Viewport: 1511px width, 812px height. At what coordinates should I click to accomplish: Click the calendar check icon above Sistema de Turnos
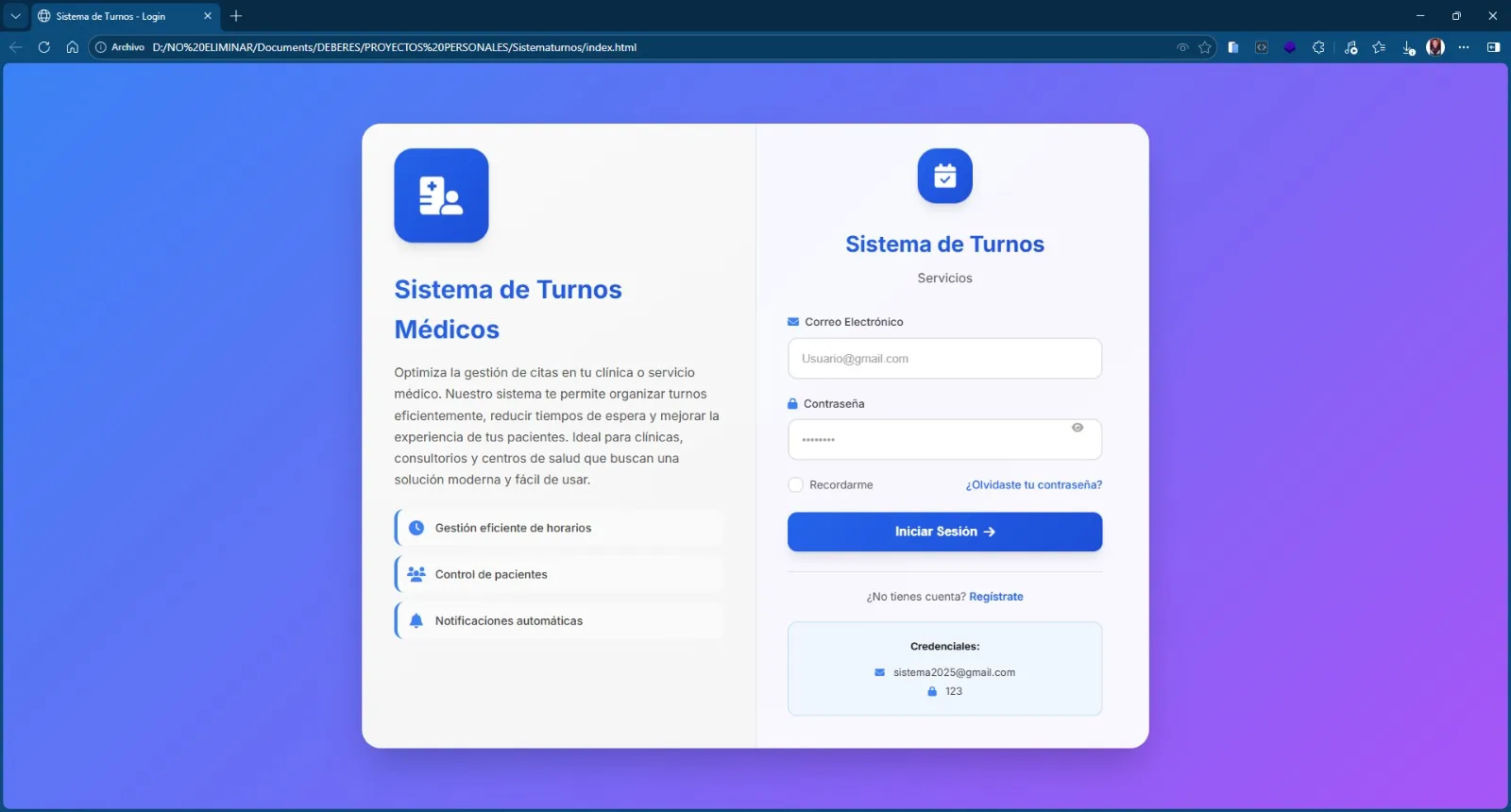coord(944,176)
